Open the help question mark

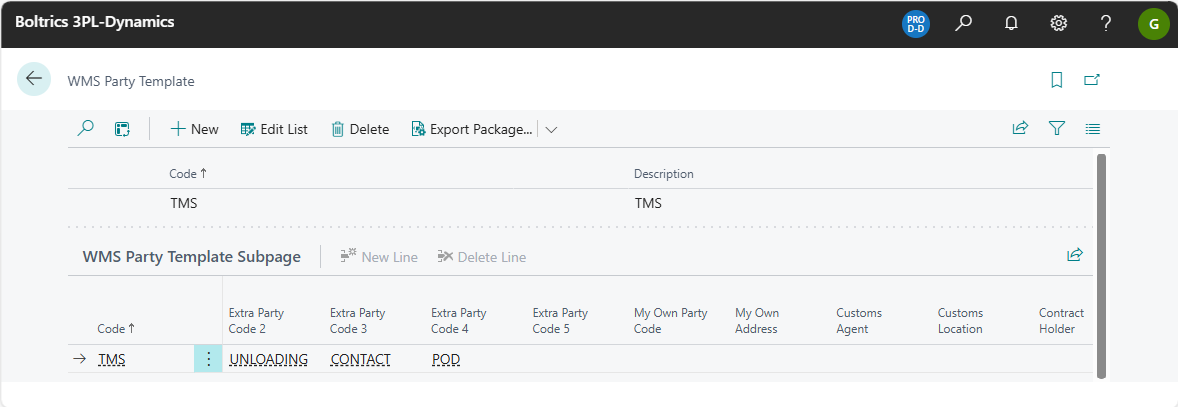(1106, 23)
